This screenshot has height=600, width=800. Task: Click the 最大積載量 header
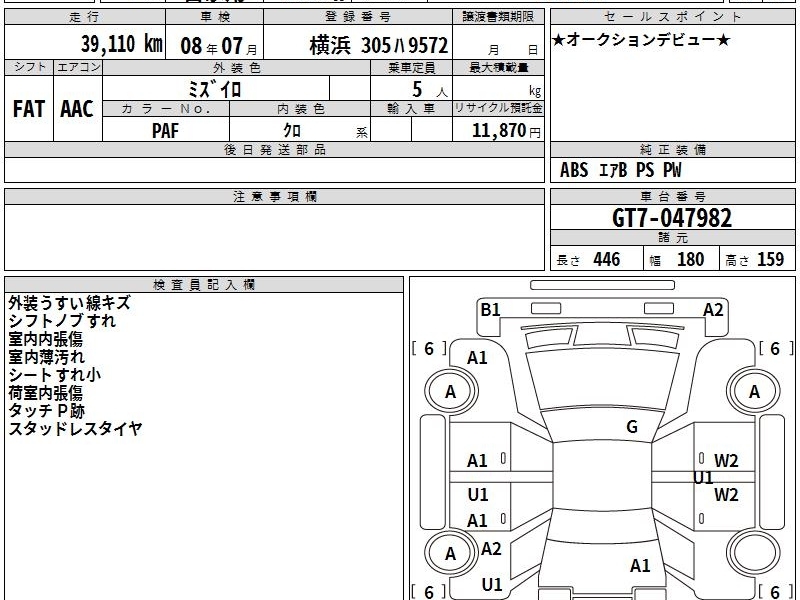click(498, 67)
